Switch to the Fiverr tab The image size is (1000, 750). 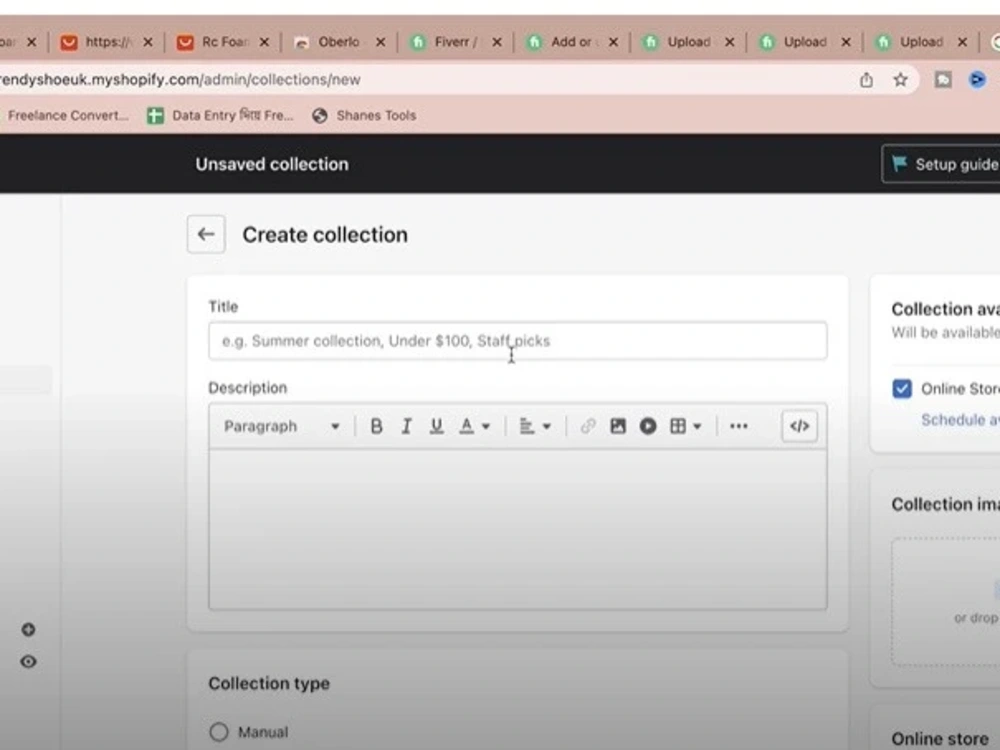point(455,42)
